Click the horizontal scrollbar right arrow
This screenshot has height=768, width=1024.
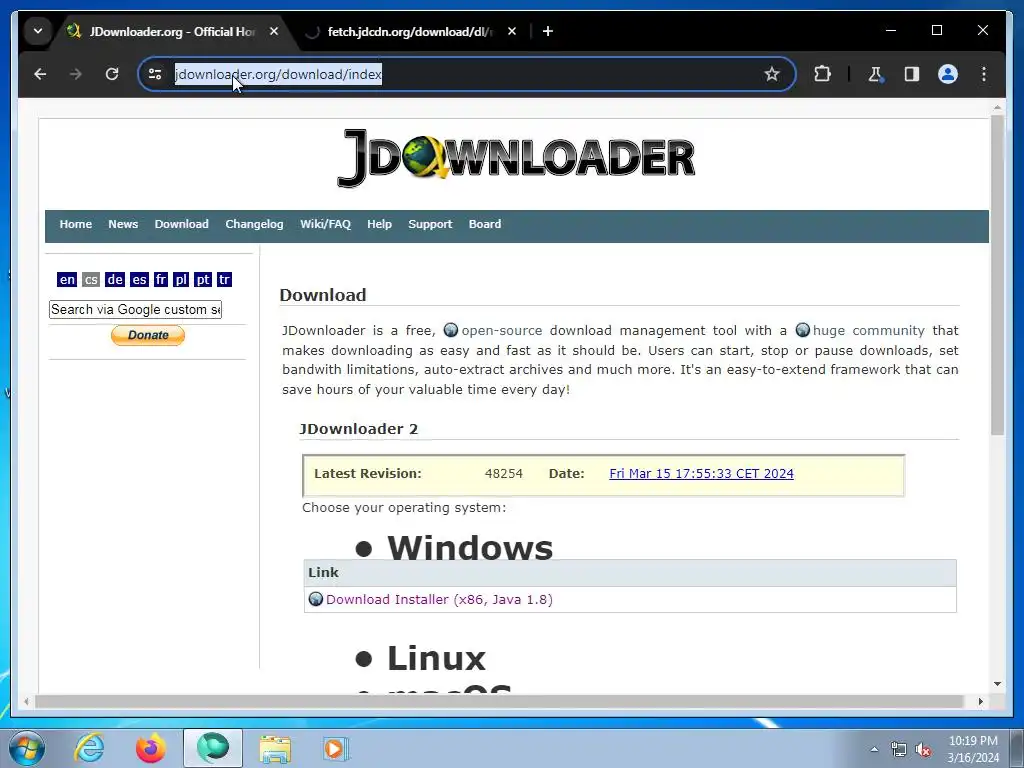click(980, 701)
